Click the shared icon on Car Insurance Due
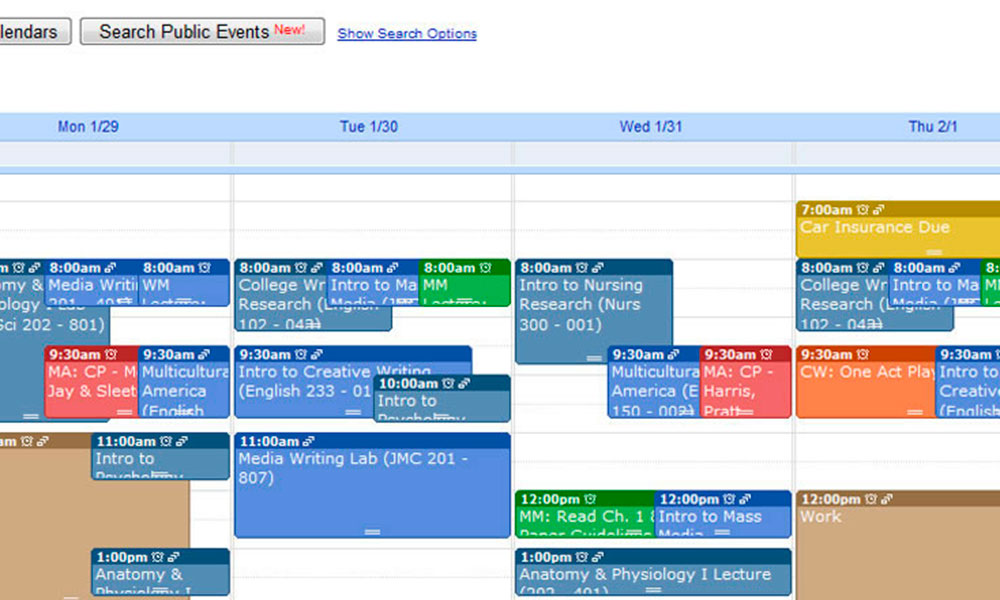The image size is (1000, 600). click(878, 210)
